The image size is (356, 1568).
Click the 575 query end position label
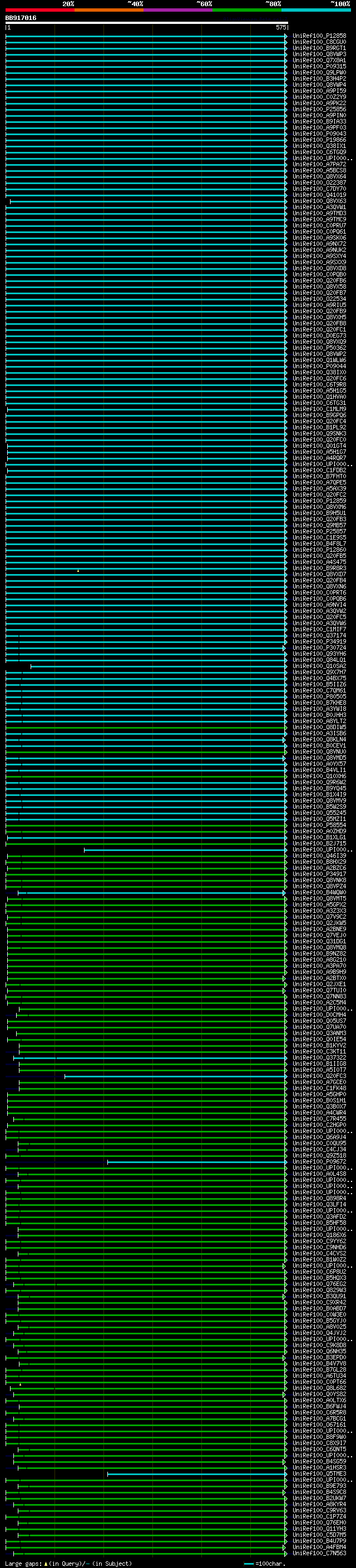pos(280,27)
